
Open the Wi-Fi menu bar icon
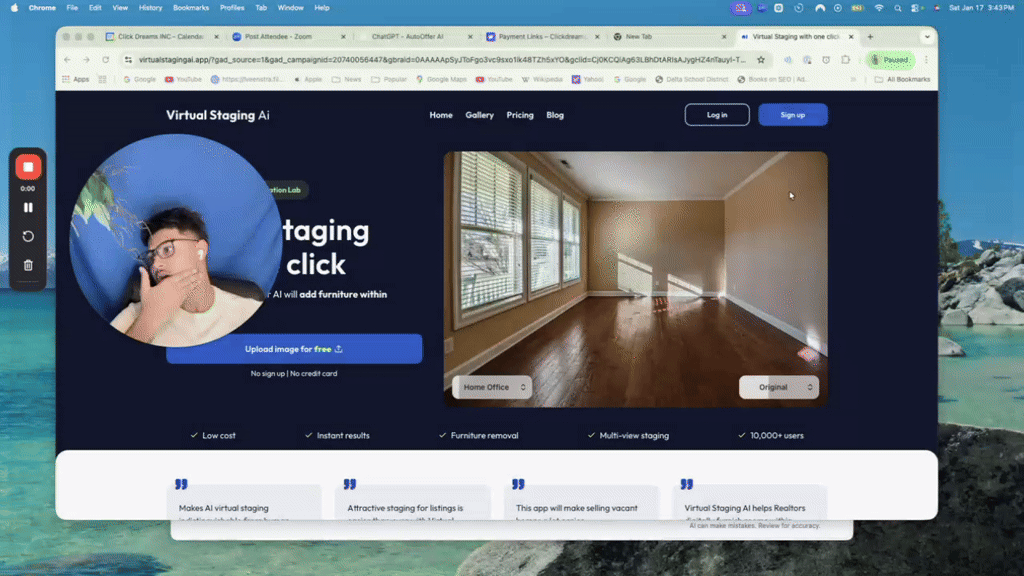pos(880,7)
